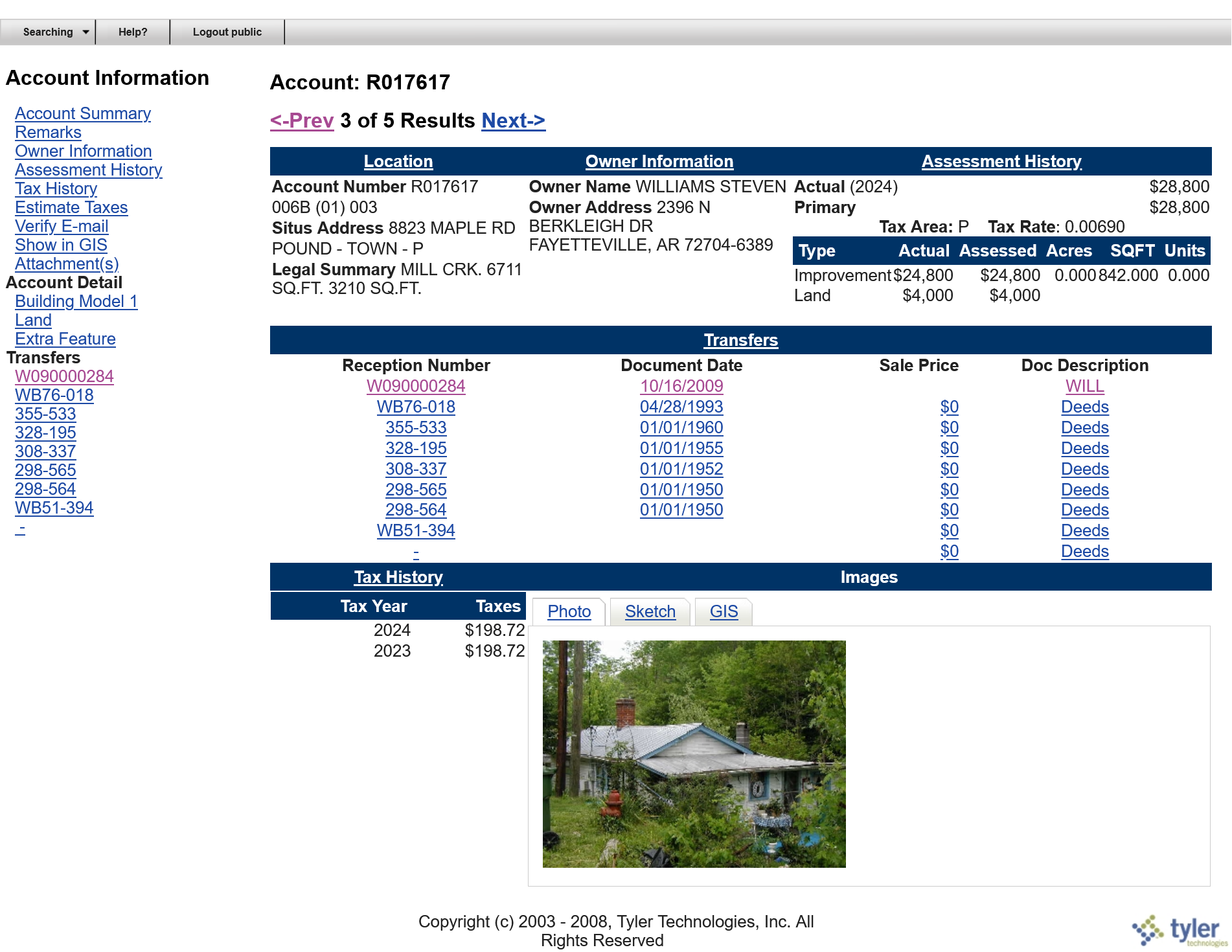Open document date 04/28/1993

681,407
